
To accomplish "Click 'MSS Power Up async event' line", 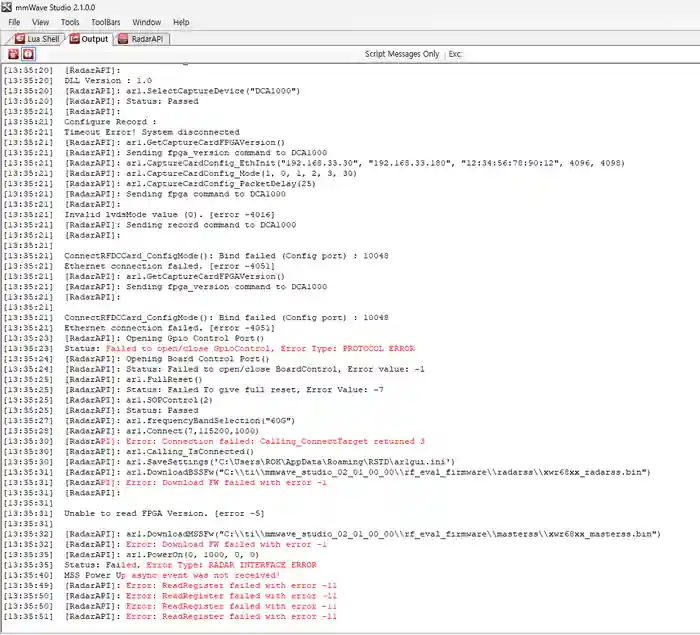I will coord(172,575).
